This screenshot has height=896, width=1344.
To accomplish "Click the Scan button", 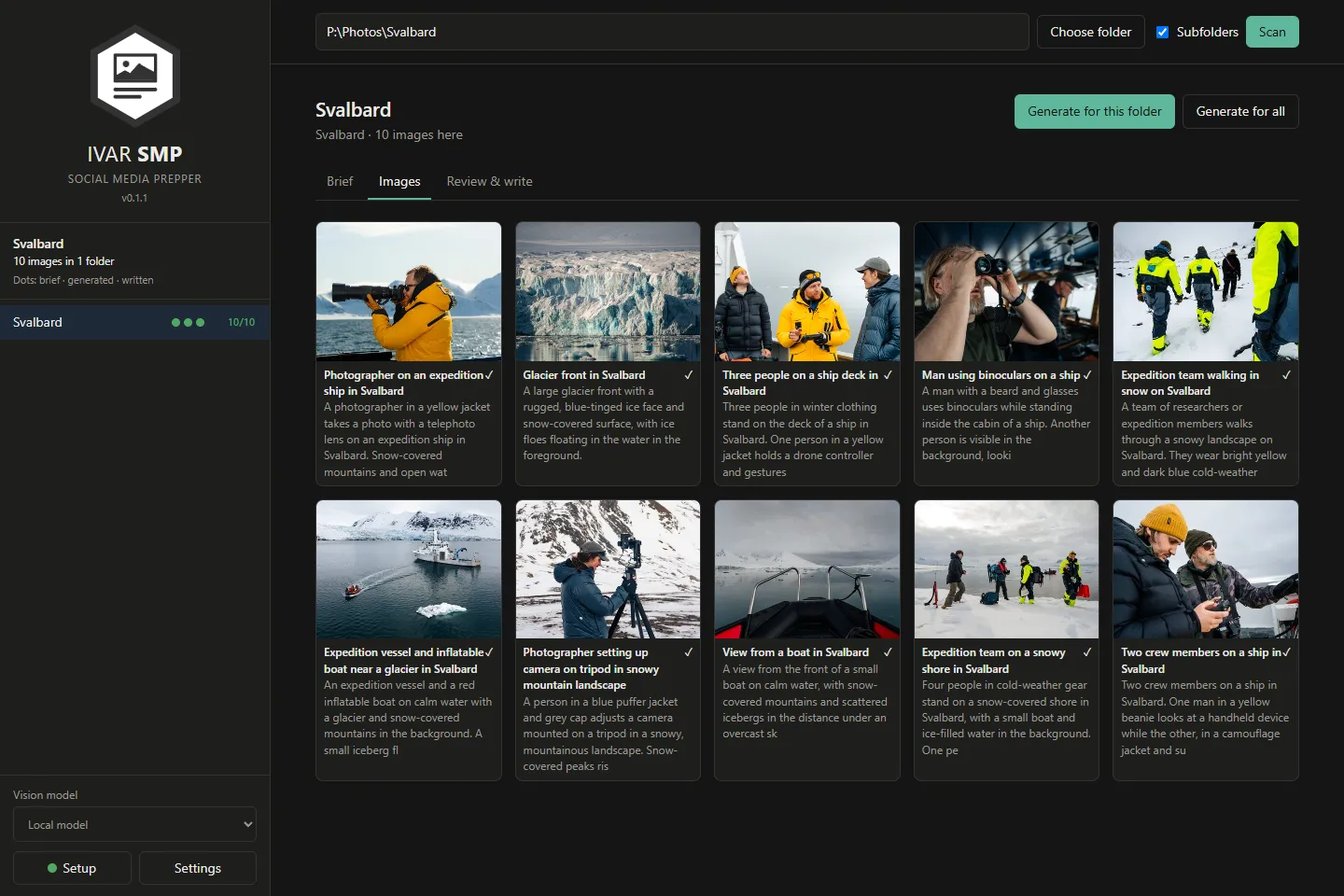I will click(x=1272, y=32).
